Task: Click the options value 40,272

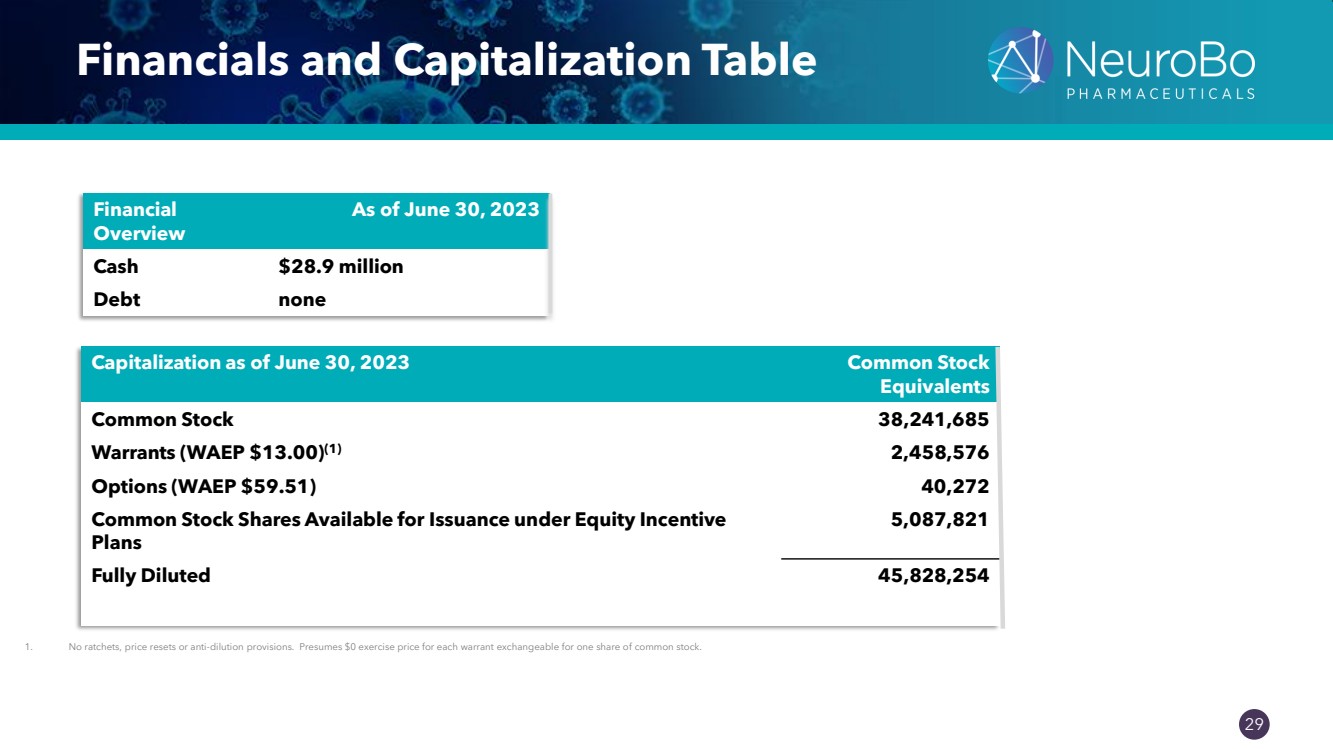Action: tap(957, 487)
